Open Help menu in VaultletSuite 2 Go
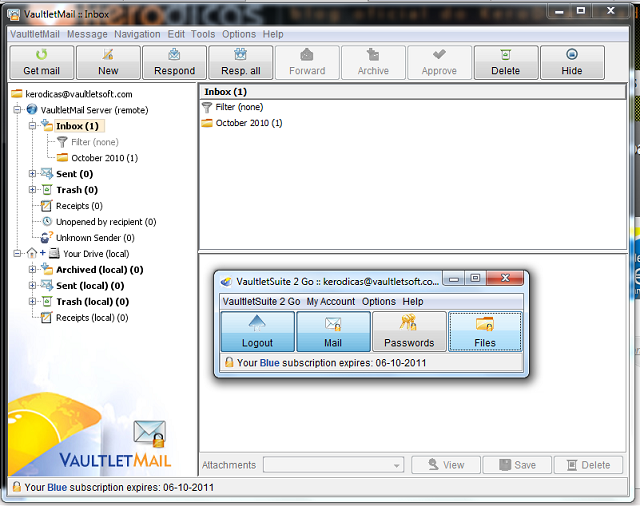 pyautogui.click(x=413, y=302)
